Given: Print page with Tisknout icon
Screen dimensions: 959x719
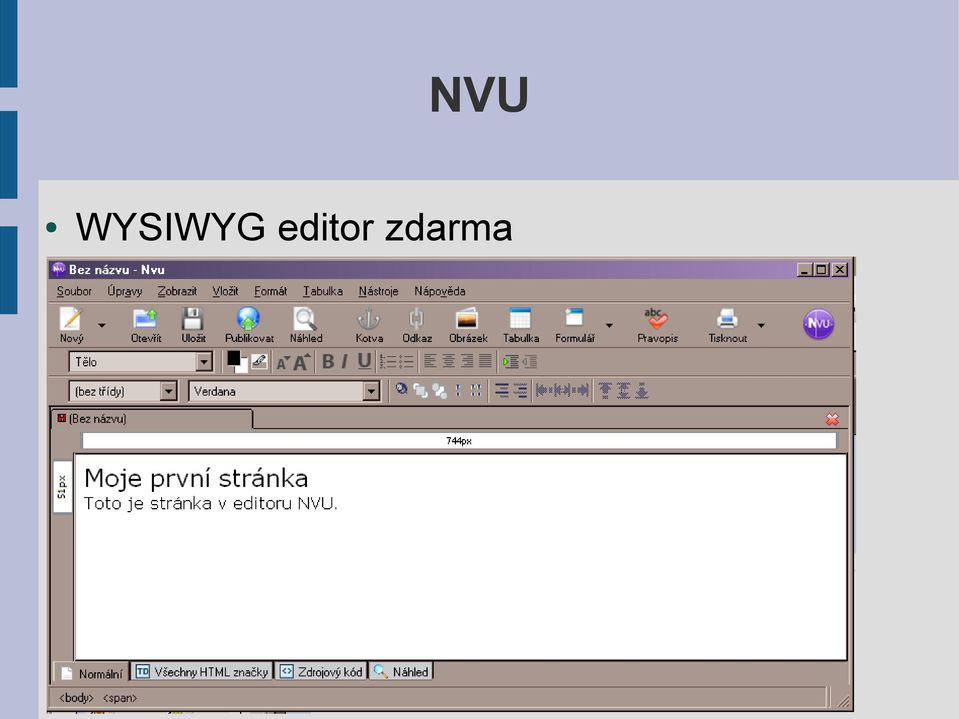Looking at the screenshot, I should pos(727,325).
